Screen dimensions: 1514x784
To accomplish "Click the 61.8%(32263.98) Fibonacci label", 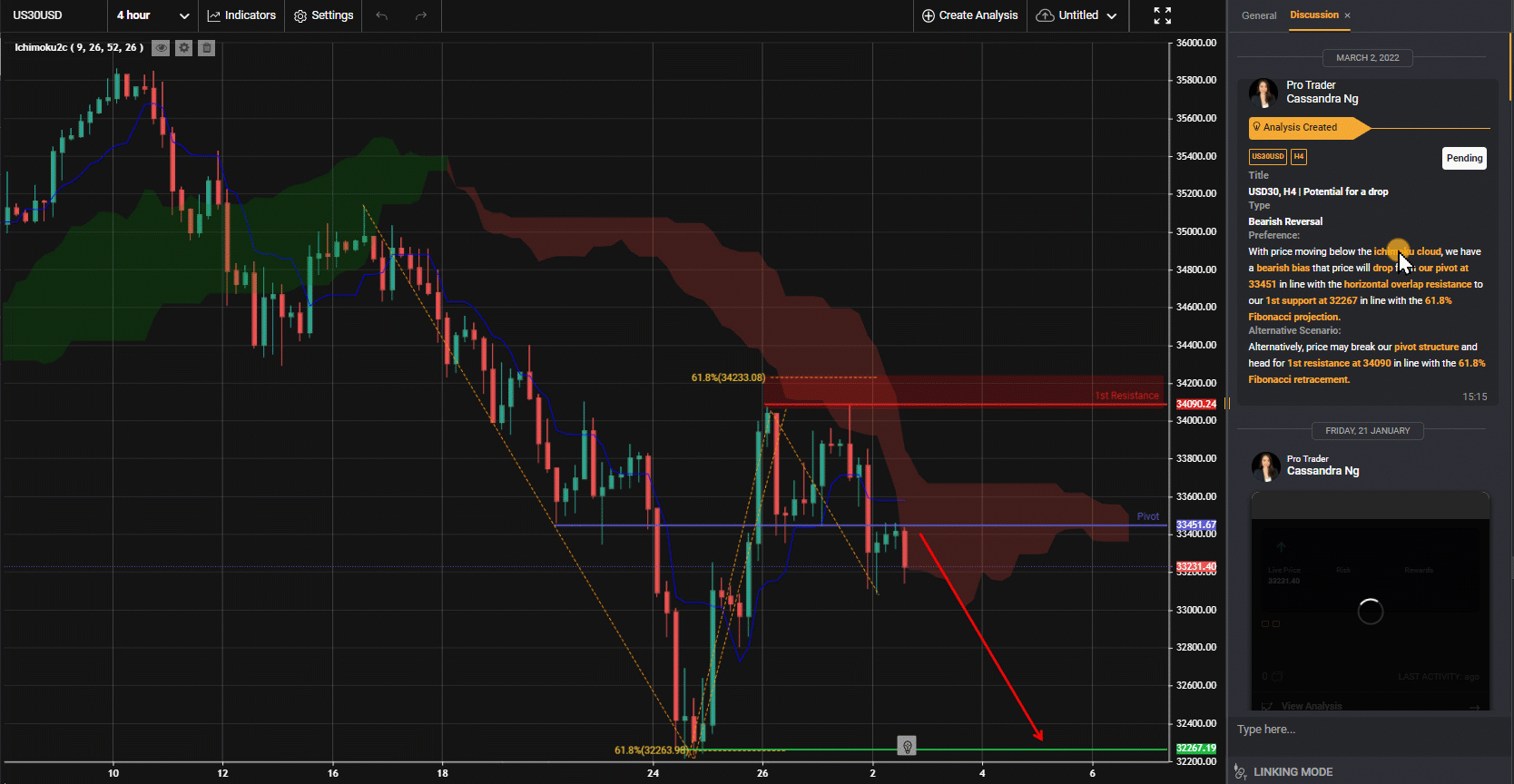I will 652,750.
